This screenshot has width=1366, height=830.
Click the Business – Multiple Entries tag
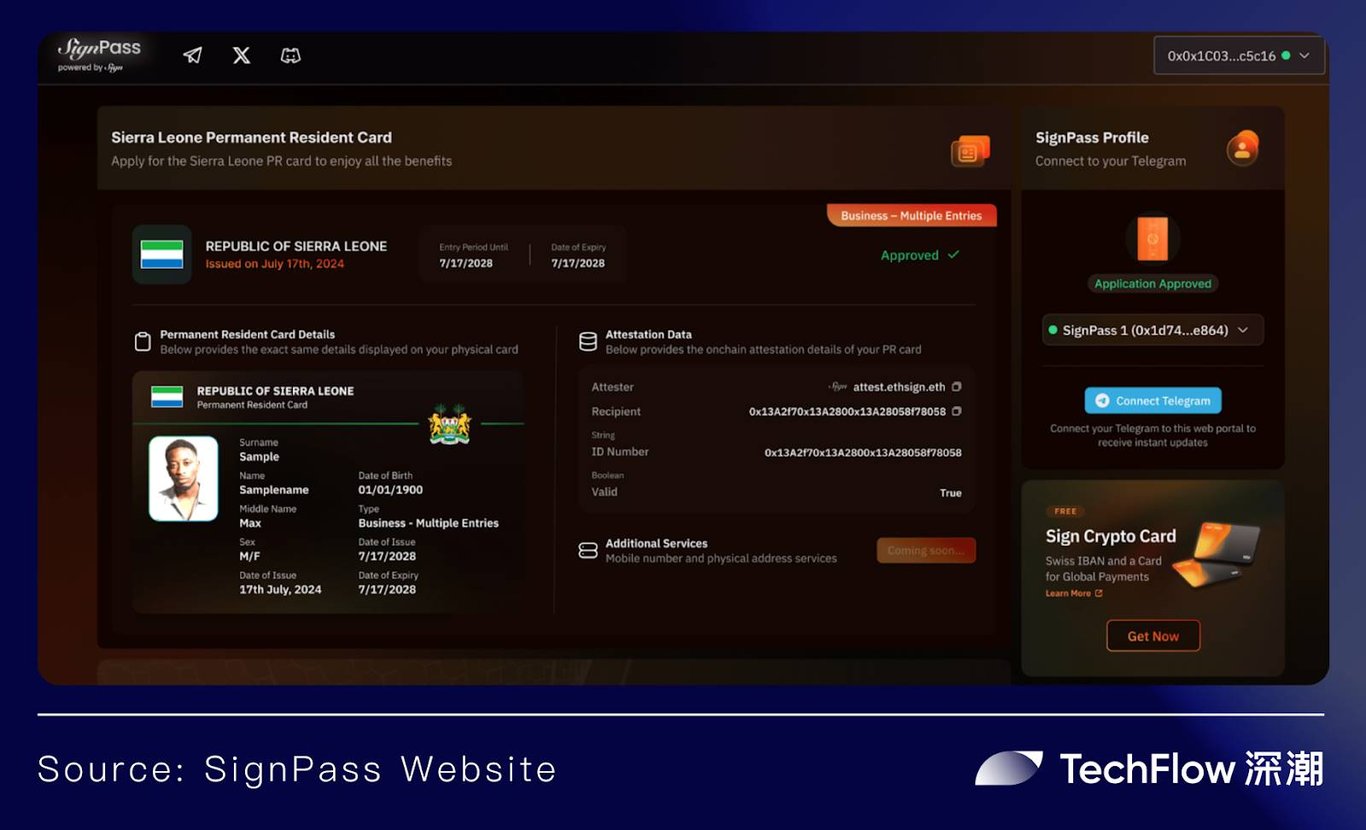coord(911,215)
